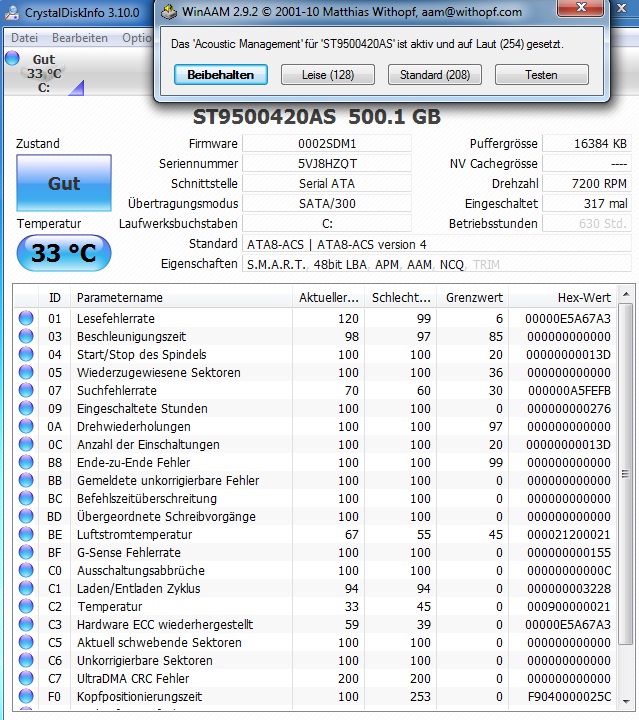Choose Standard (208) acoustic setting
Screen dimensions: 639x720
coord(435,75)
